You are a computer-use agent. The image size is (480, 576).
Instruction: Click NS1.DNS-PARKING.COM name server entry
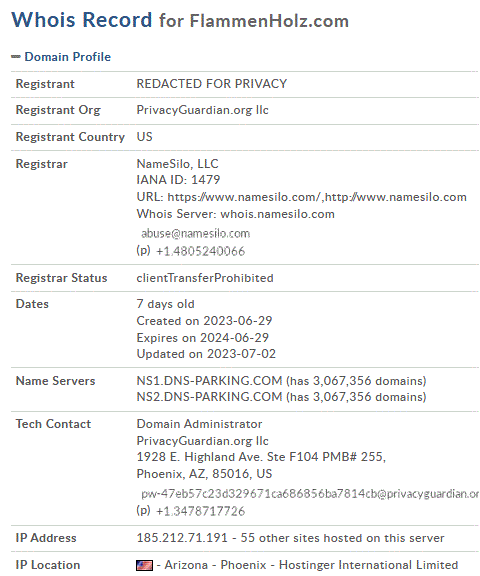209,381
